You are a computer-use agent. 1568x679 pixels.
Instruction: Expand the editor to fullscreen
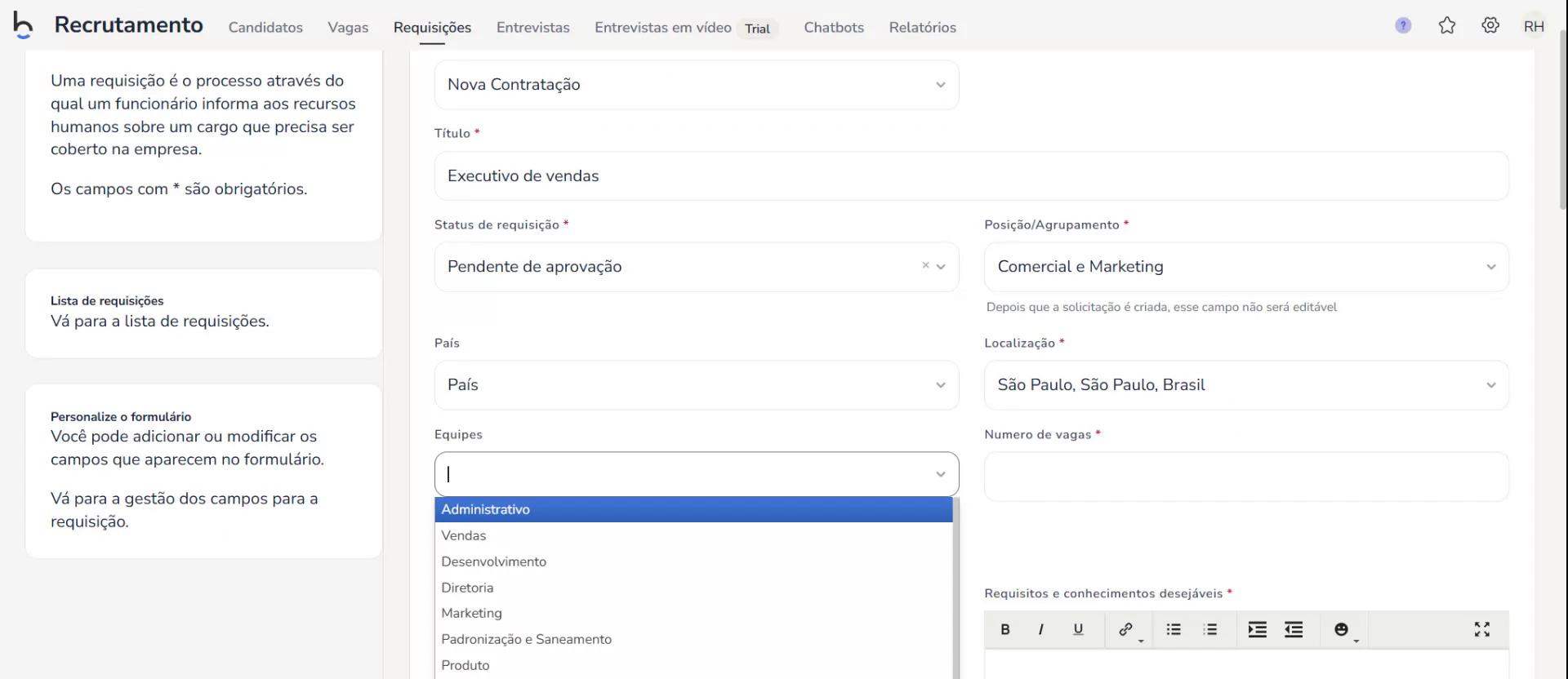(x=1482, y=629)
